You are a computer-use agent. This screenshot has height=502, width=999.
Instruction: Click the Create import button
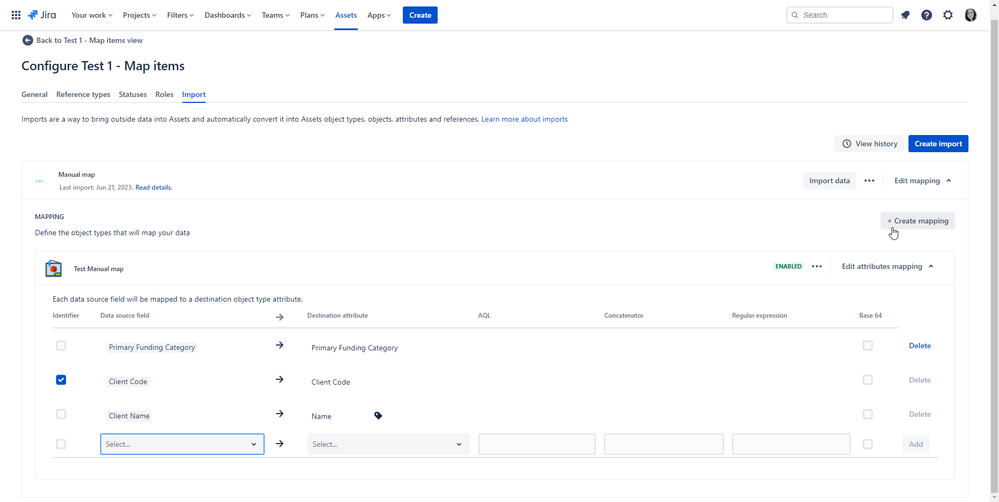click(938, 143)
